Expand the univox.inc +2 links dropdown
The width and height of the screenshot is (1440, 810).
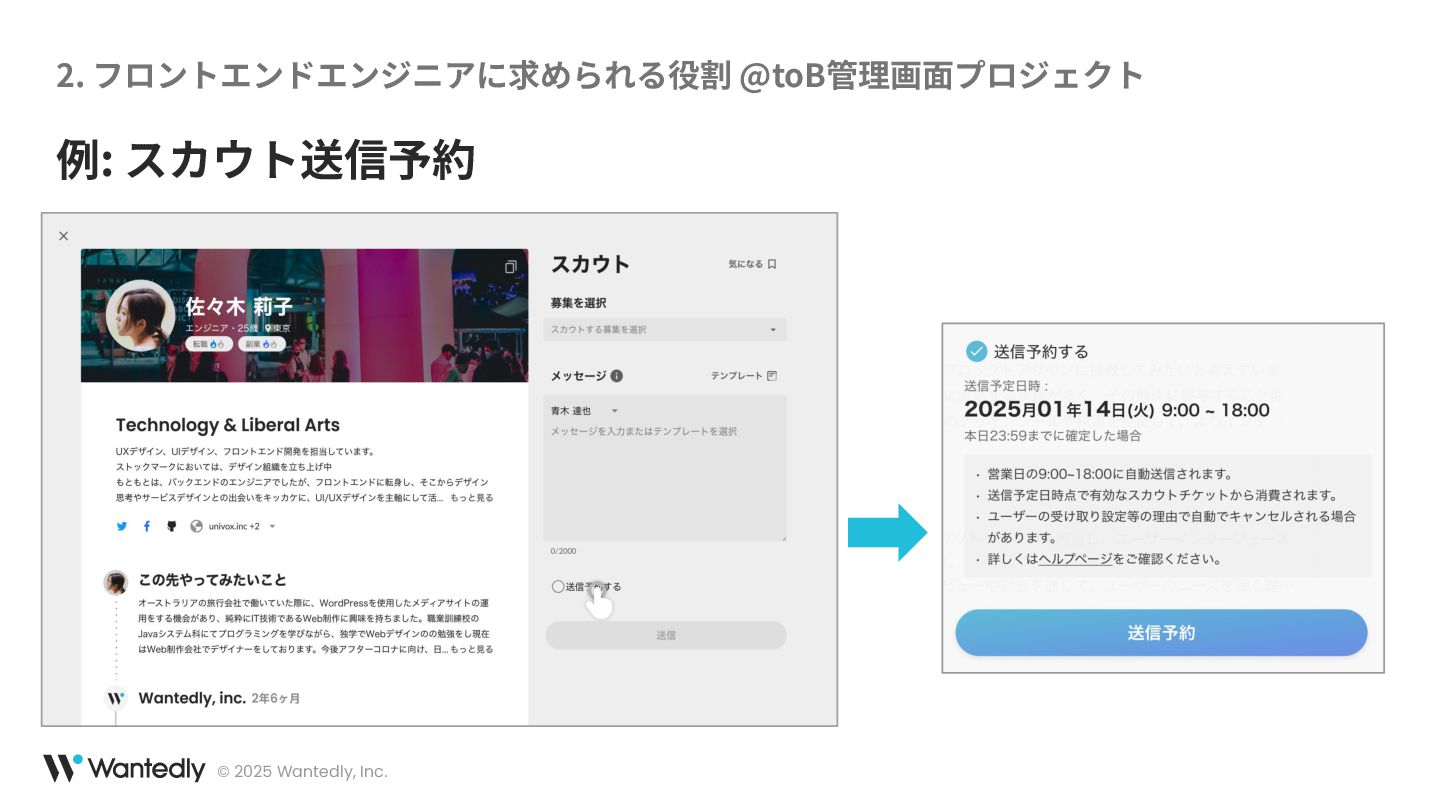click(243, 526)
